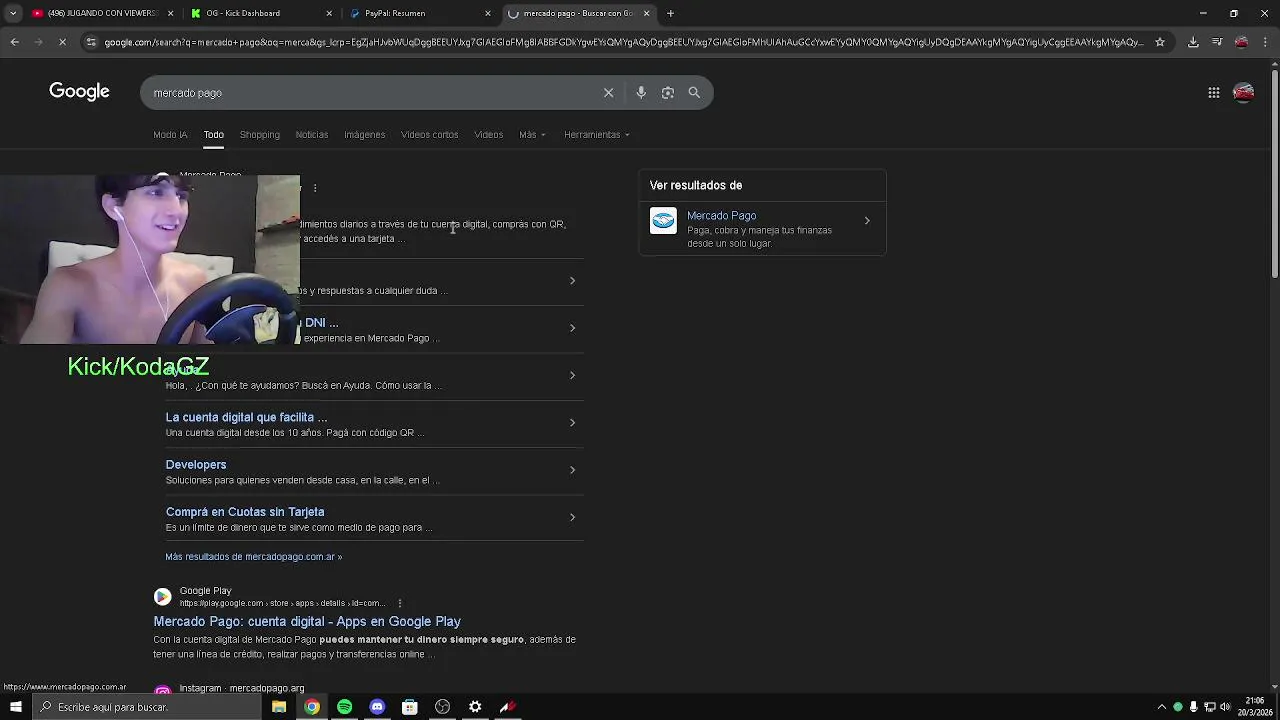The width and height of the screenshot is (1280, 720).
Task: Open Discord from the taskbar
Action: tap(377, 707)
